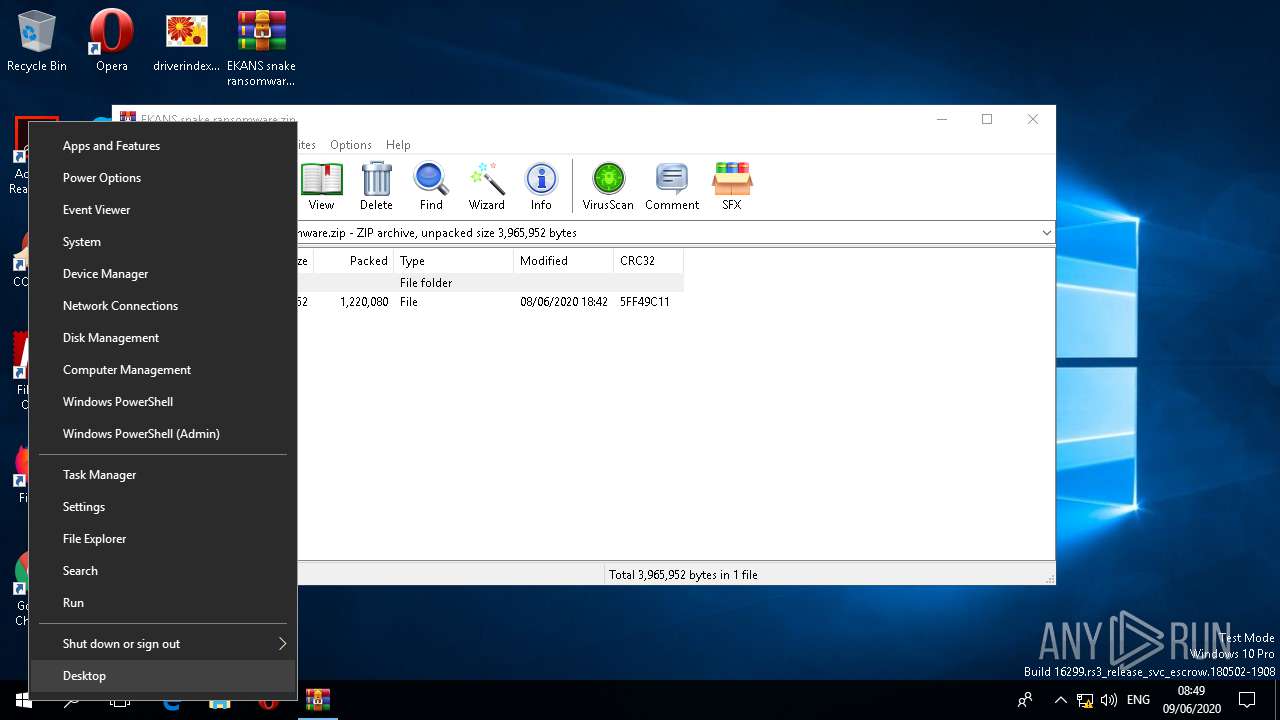Open the WinRAR Options menu
The width and height of the screenshot is (1280, 720).
tap(350, 145)
